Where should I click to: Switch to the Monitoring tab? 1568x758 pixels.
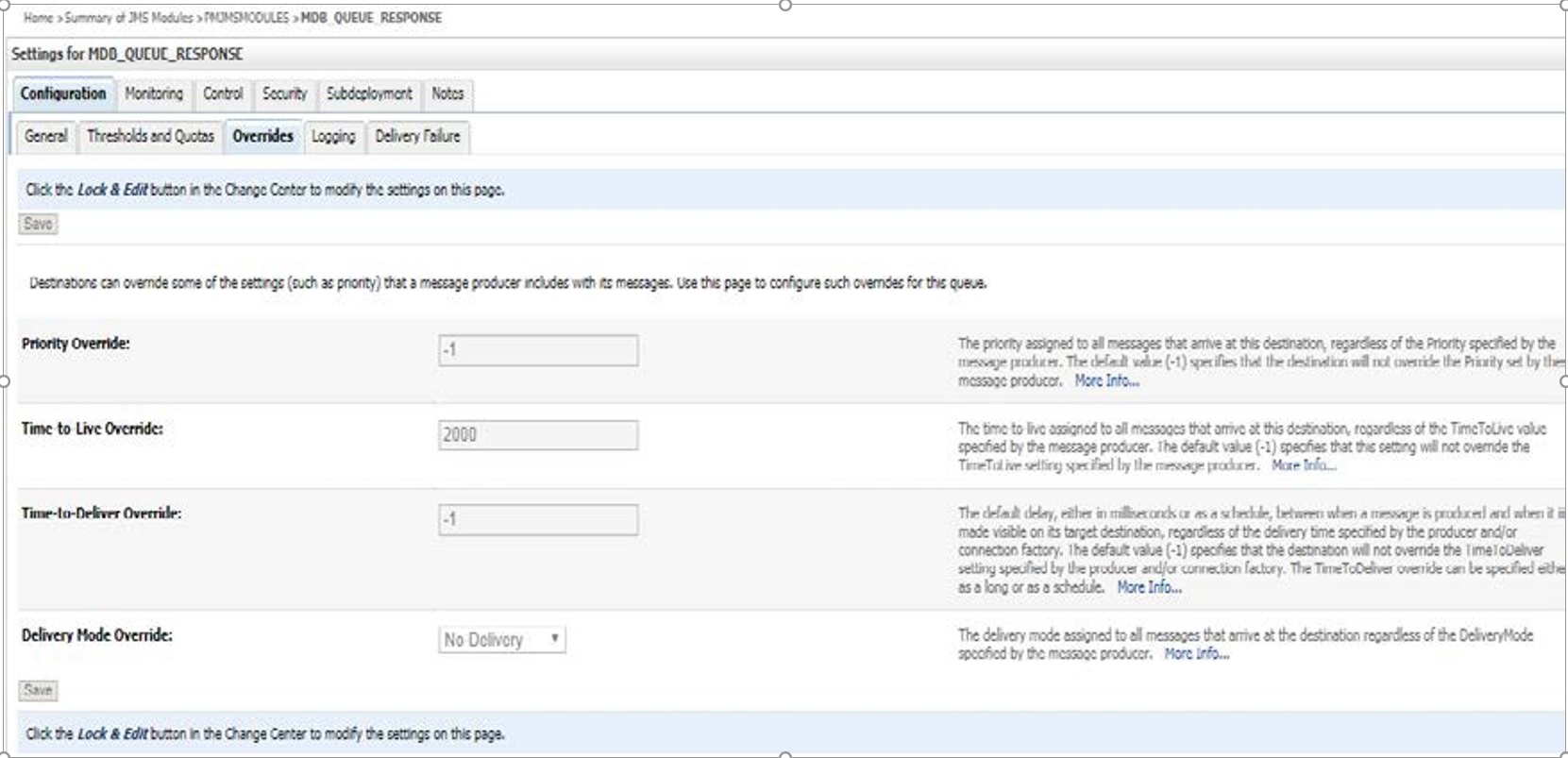[x=154, y=93]
